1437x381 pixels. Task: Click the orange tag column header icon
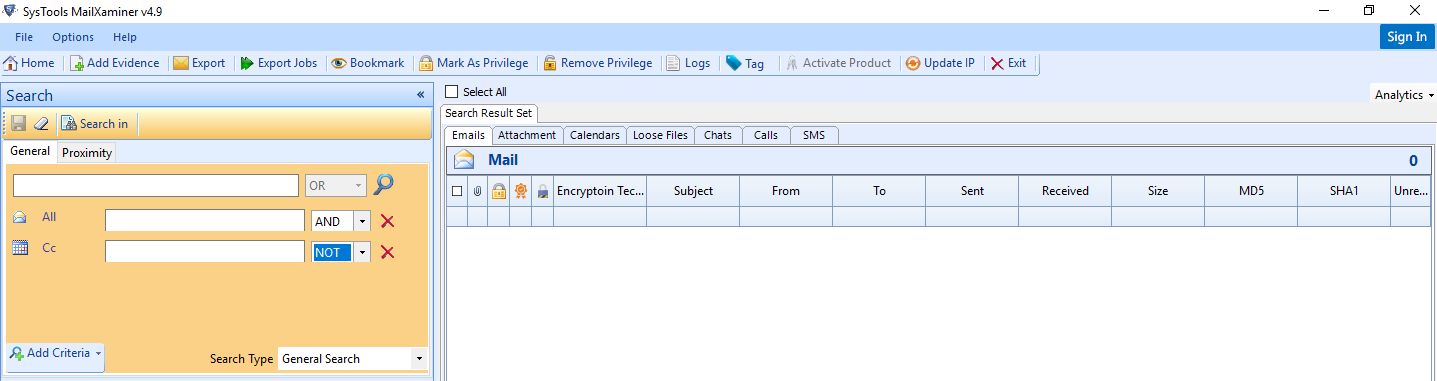520,191
